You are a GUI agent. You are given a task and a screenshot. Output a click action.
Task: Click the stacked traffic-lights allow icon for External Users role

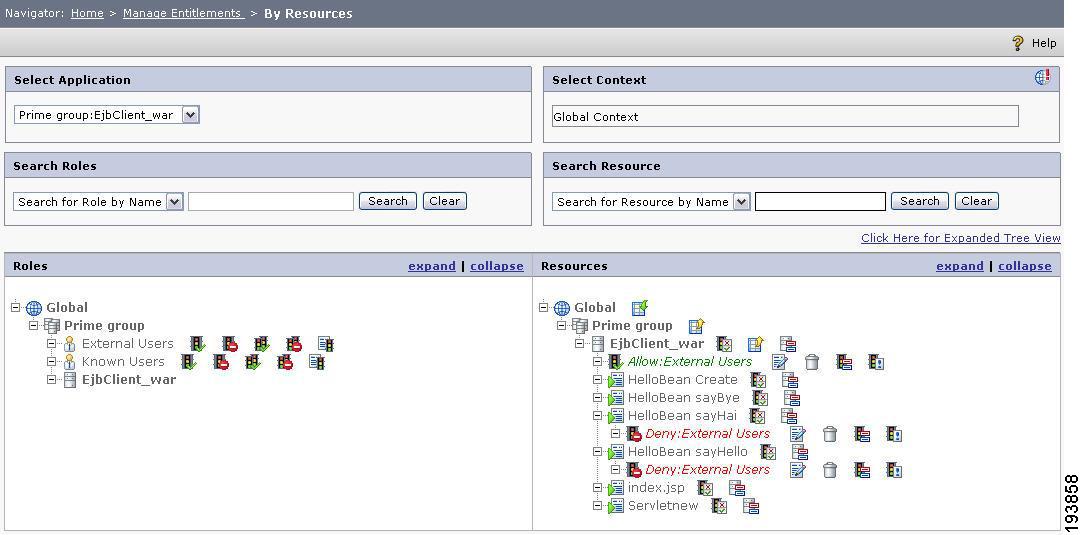click(x=262, y=344)
